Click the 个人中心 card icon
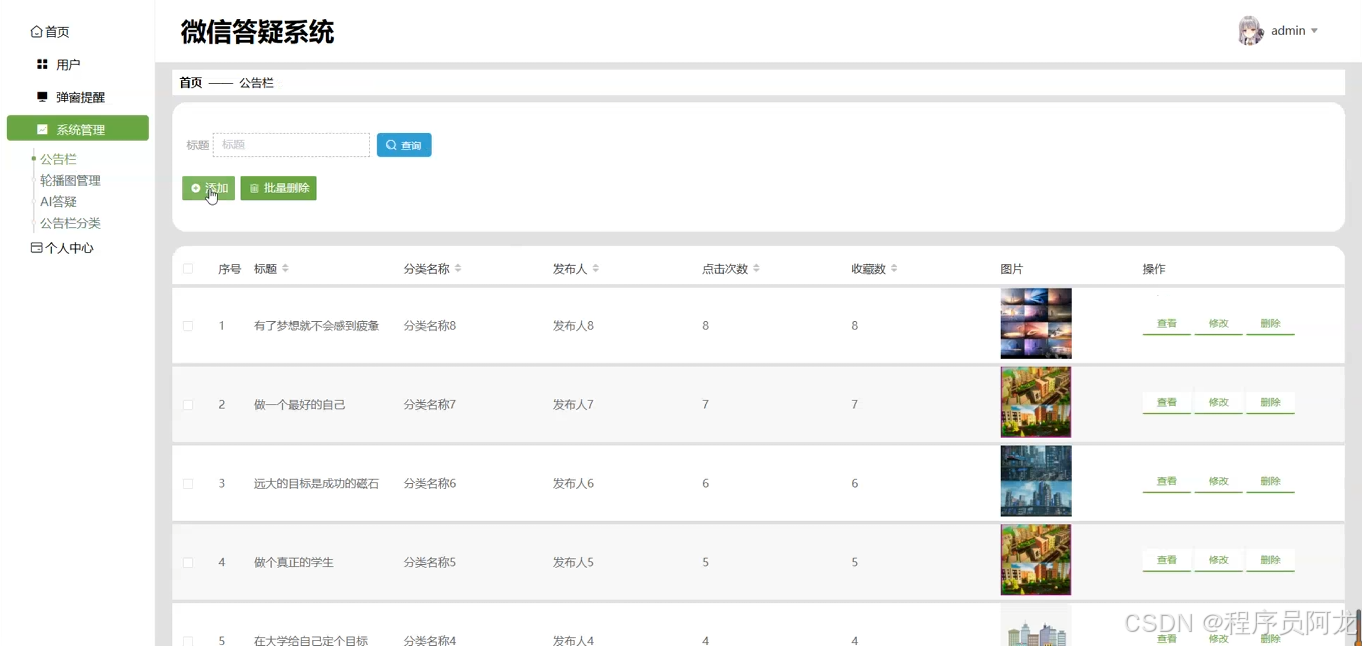Viewport: 1362px width, 646px height. pyautogui.click(x=37, y=248)
